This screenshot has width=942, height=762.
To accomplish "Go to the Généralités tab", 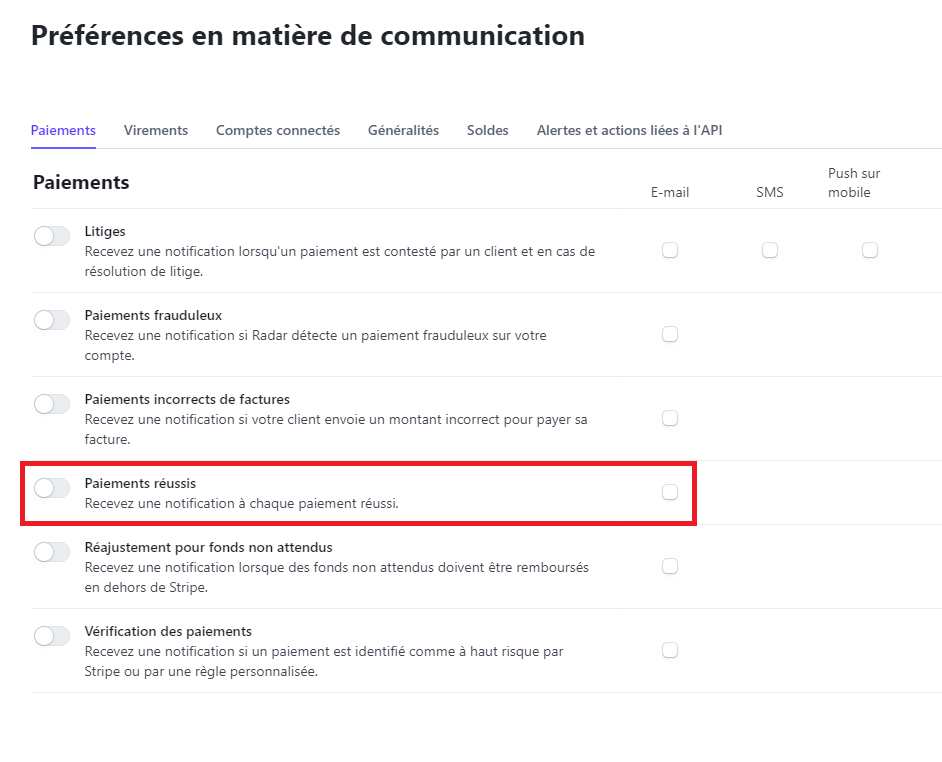I will coord(403,130).
